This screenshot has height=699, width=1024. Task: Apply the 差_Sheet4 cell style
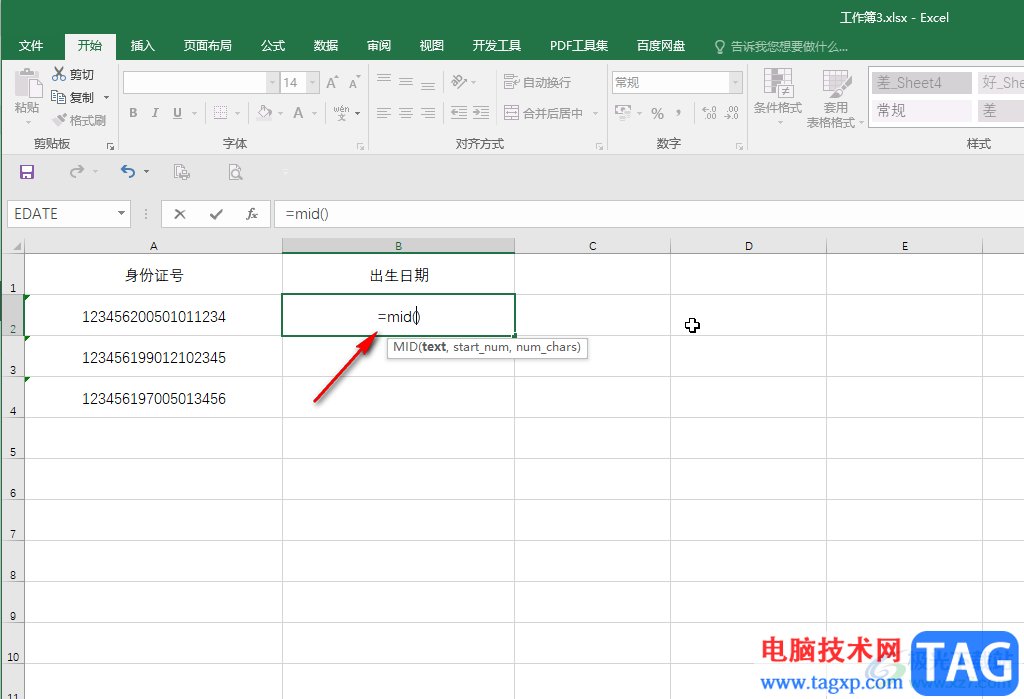coord(921,83)
